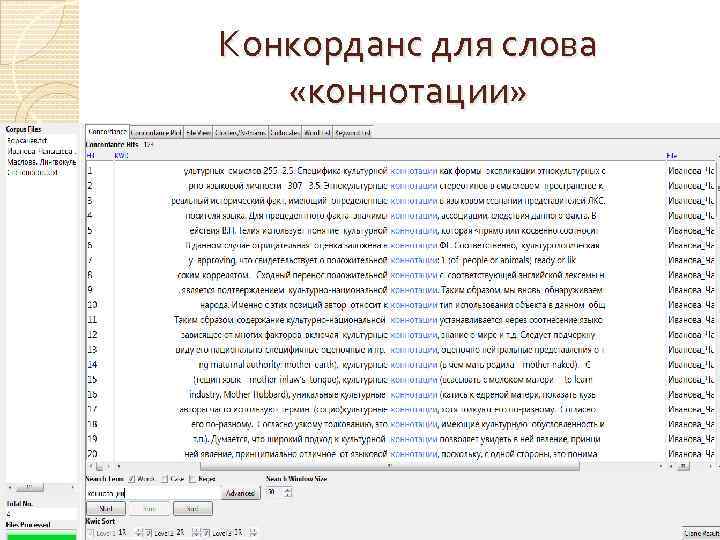The height and width of the screenshot is (540, 720).
Task: Switch to the Collocates tab
Action: [x=285, y=133]
